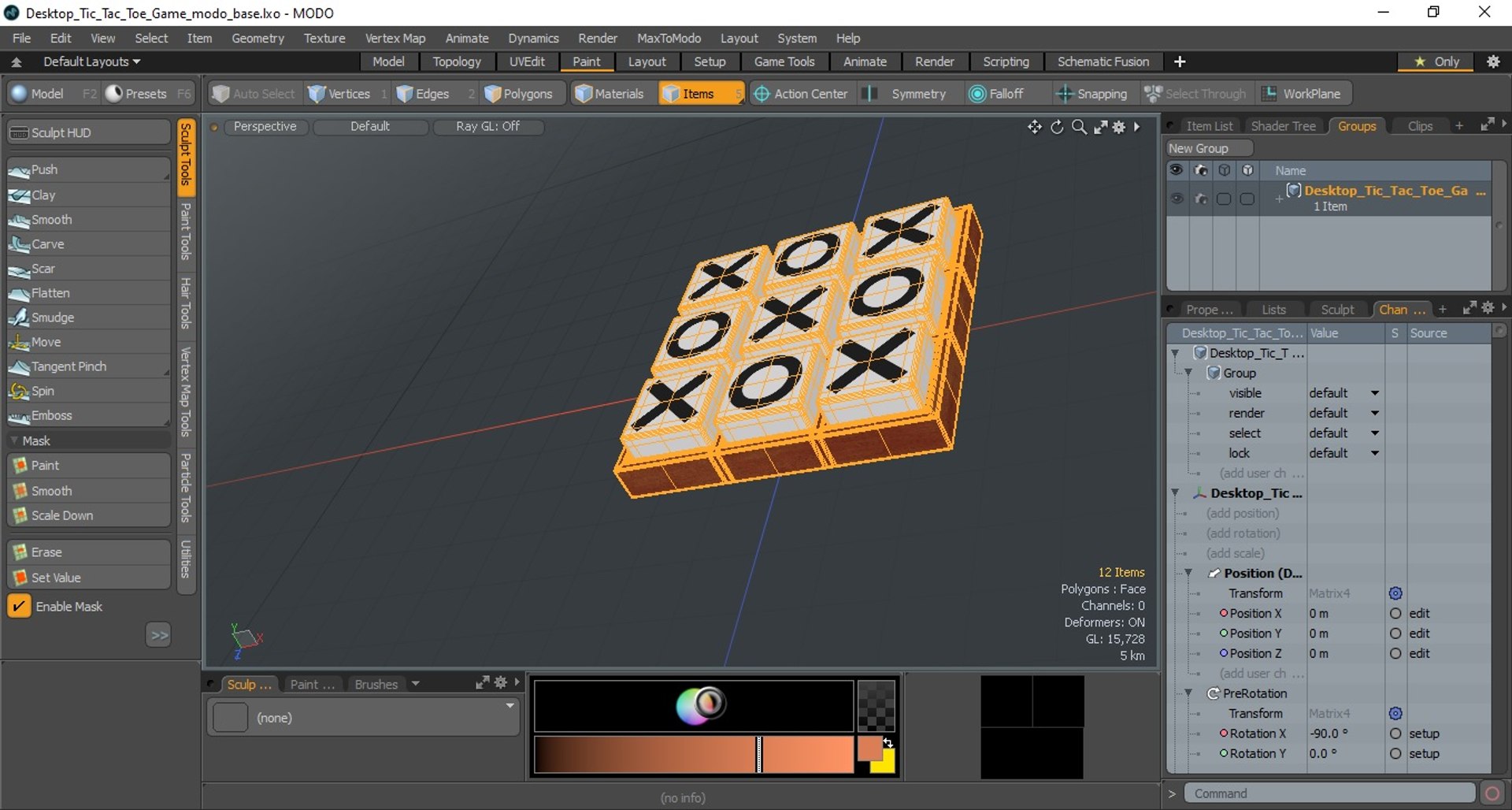Select the mask Set Value tool

(x=88, y=577)
